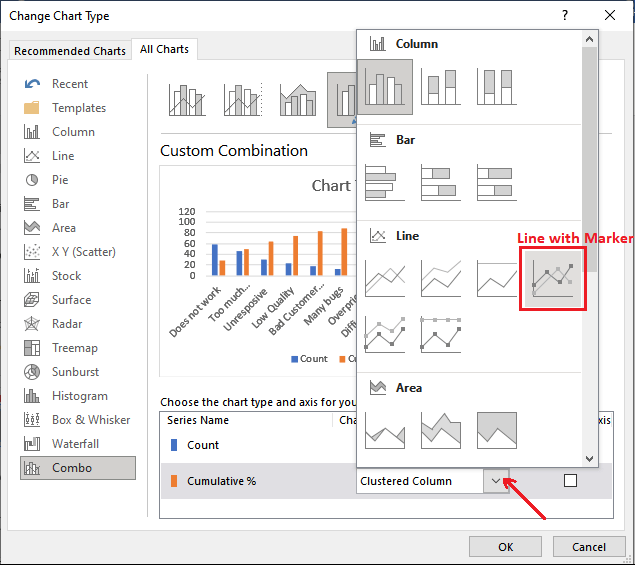Select the Stacked Area chart type
Image resolution: width=635 pixels, height=565 pixels.
[441, 431]
